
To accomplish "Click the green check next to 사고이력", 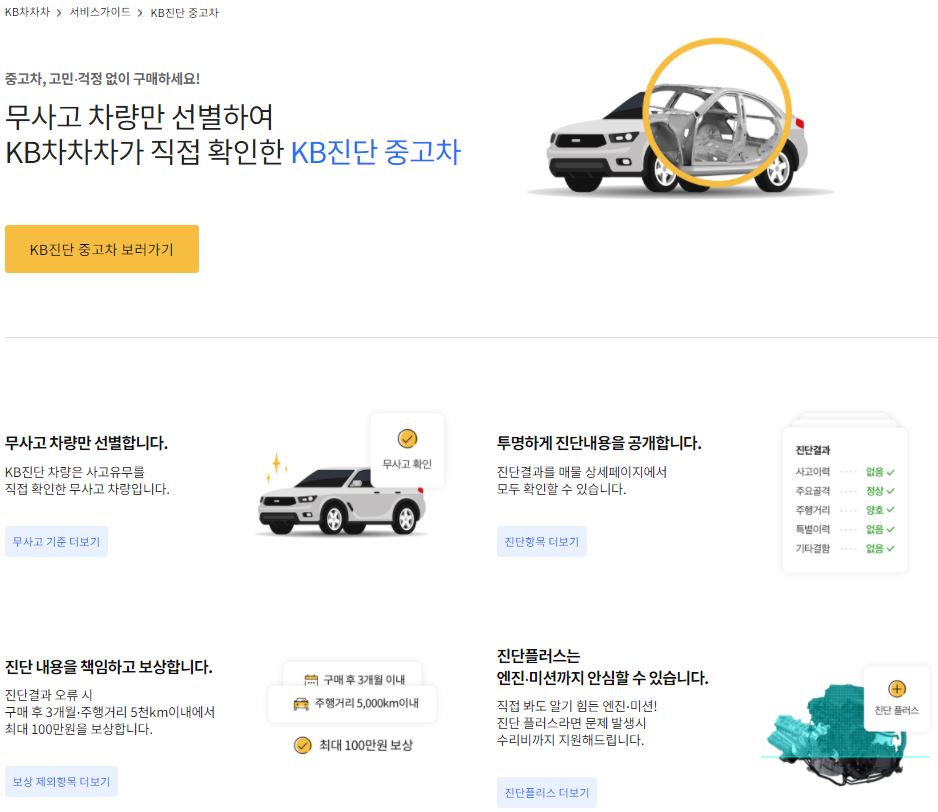I will pos(891,472).
